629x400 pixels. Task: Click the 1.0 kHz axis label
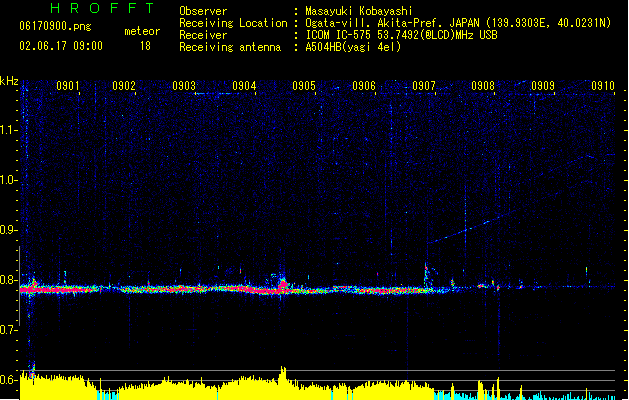(8, 180)
